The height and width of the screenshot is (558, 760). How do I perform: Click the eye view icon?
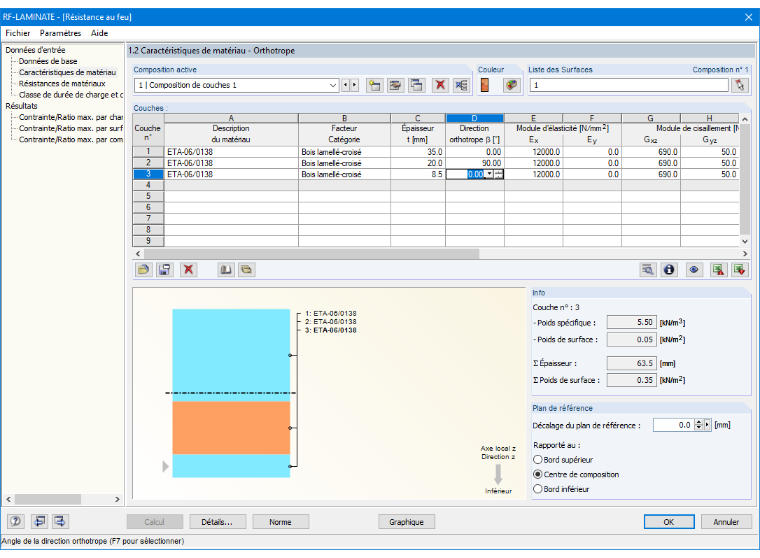tap(694, 270)
